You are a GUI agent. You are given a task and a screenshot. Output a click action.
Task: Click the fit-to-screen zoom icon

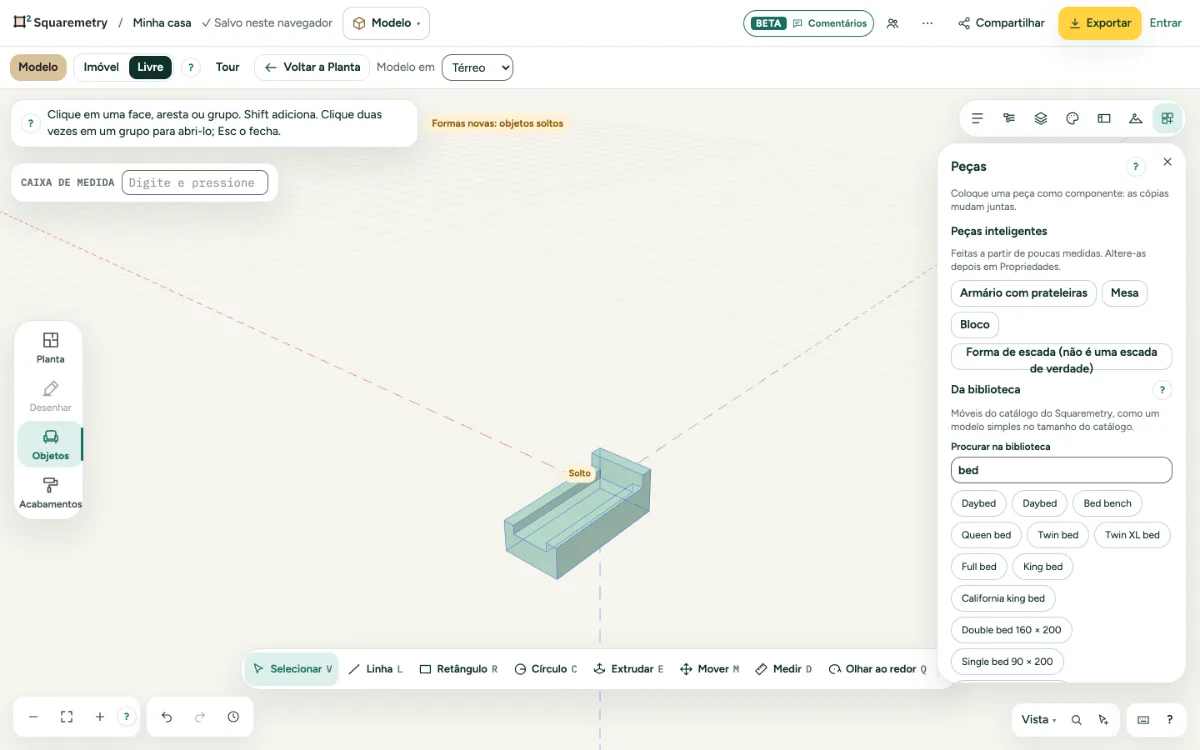(x=67, y=717)
